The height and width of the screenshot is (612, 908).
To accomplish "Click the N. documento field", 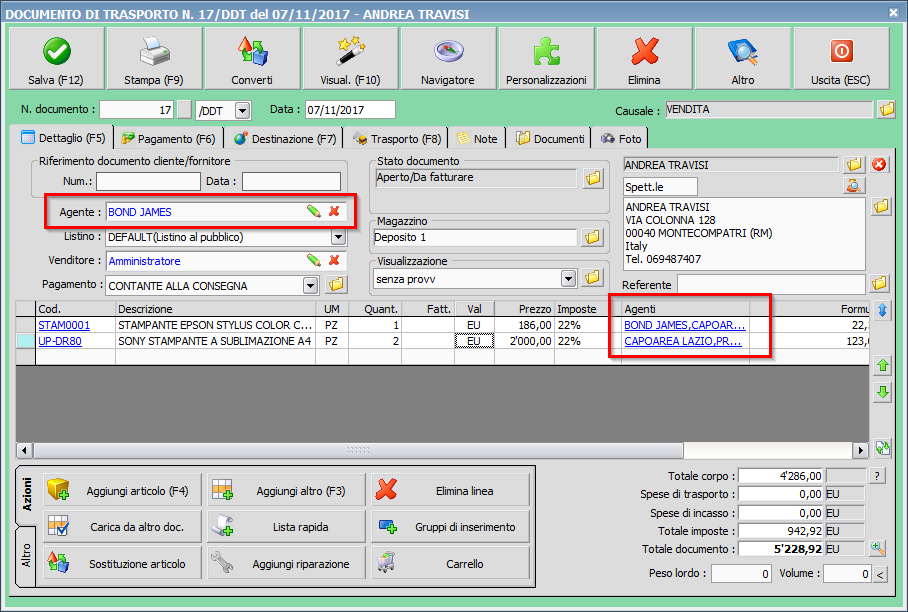I will (x=136, y=109).
